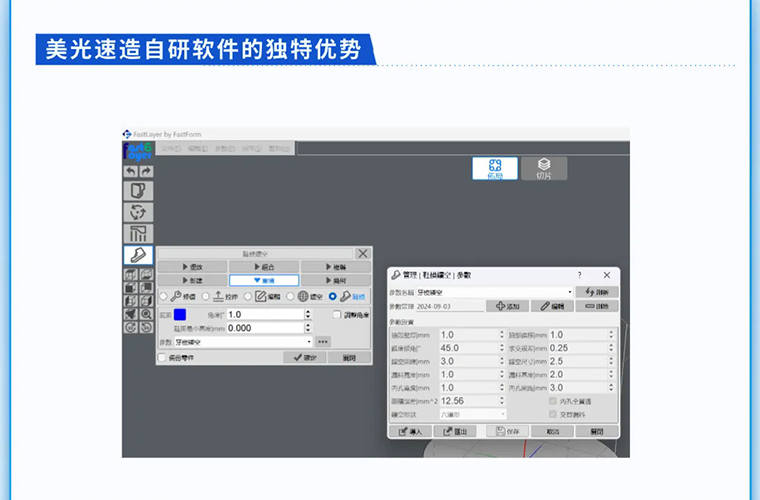Click the magnifier zoom icon in sidebar
The height and width of the screenshot is (500, 760).
point(146,314)
